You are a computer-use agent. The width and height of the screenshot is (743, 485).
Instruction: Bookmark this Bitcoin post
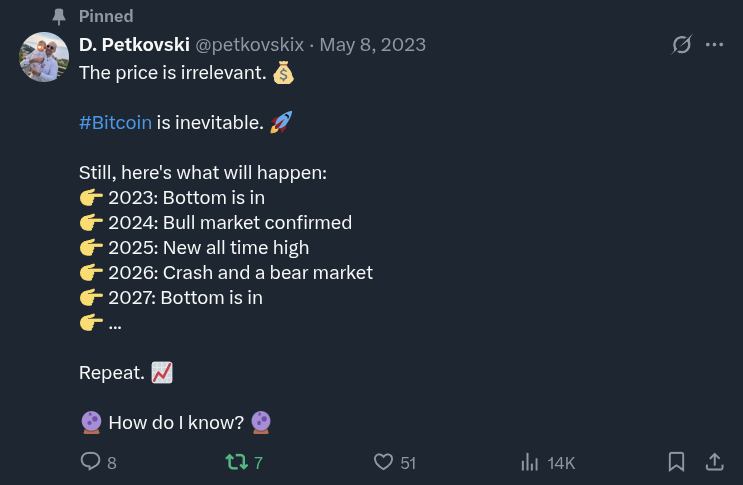point(676,462)
